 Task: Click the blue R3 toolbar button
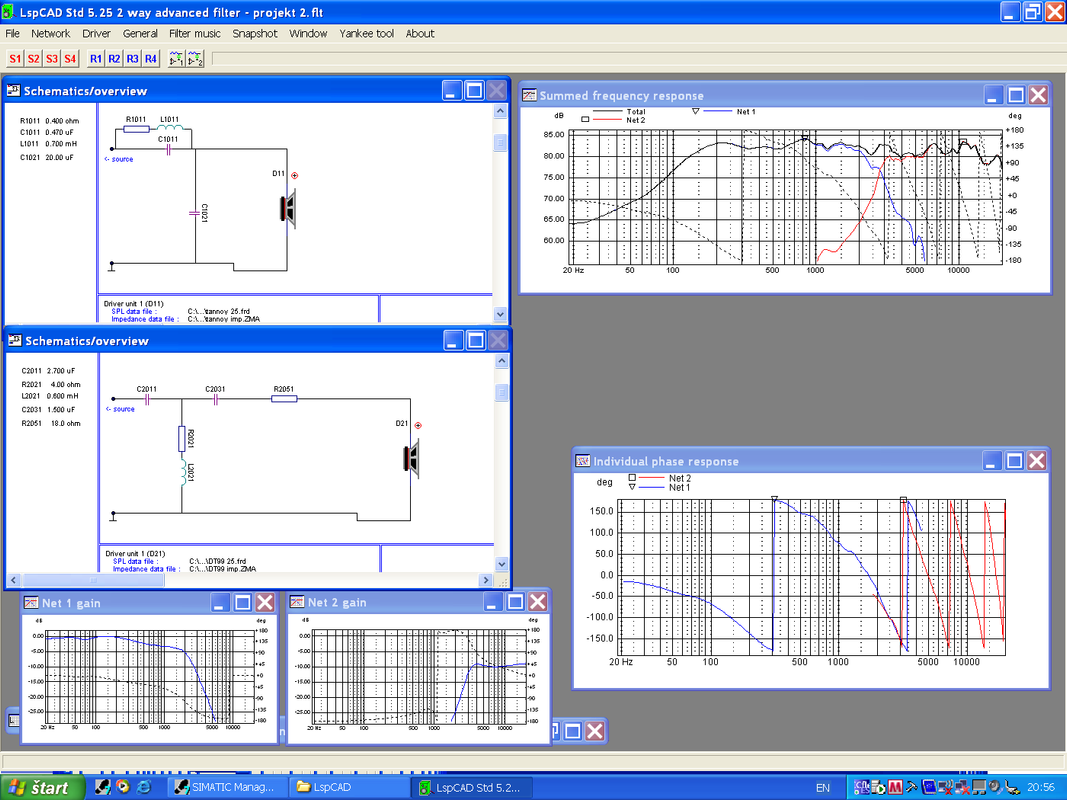[133, 59]
